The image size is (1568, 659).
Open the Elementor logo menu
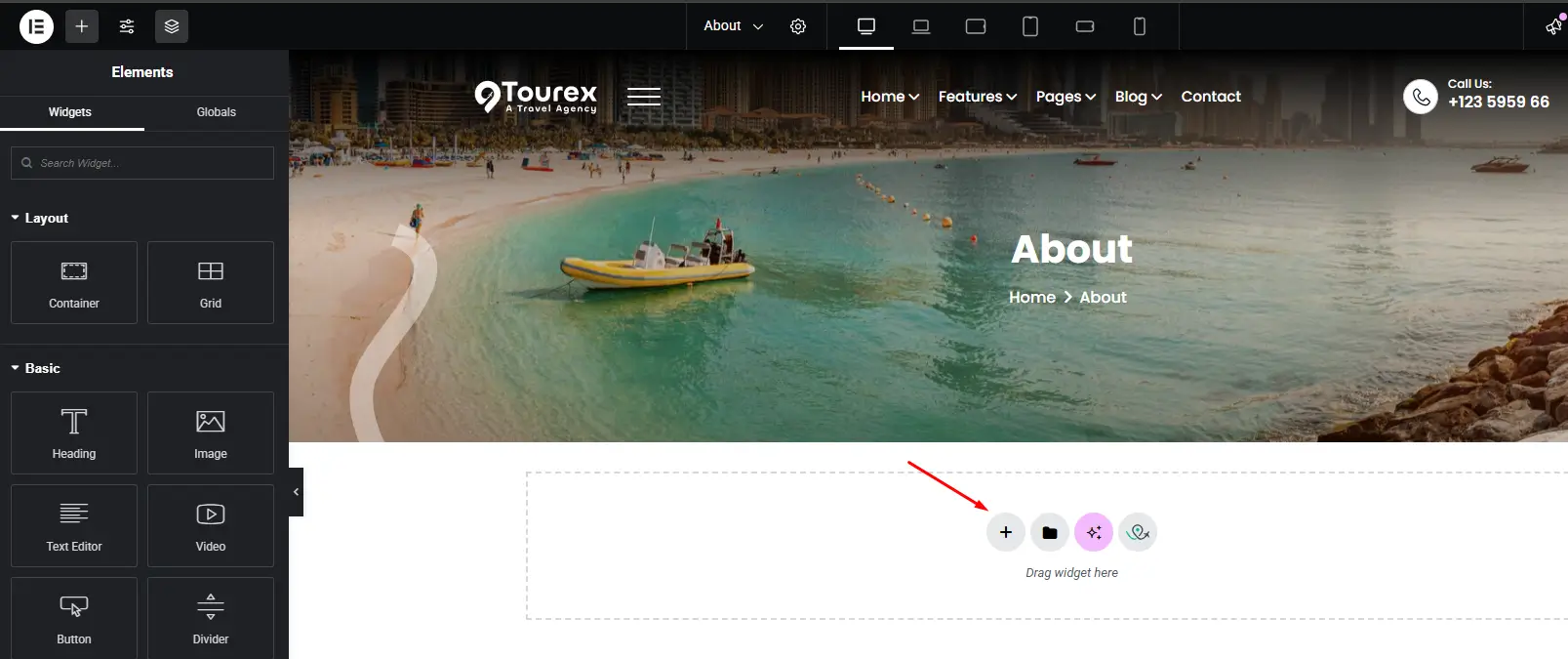tap(36, 26)
